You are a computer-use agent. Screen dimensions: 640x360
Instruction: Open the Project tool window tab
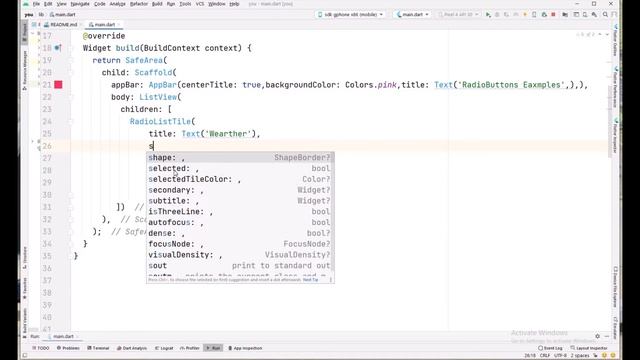point(25,32)
